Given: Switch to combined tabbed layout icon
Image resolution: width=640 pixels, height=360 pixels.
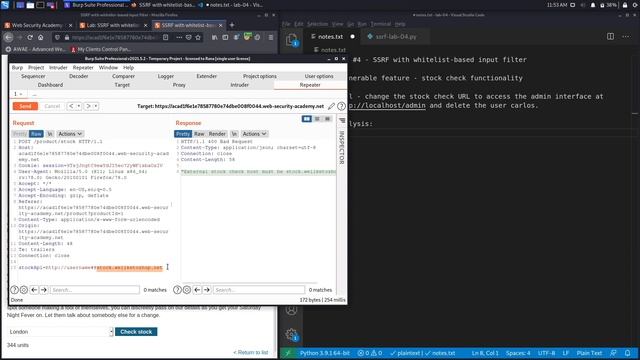Looking at the screenshot, I should coord(327,119).
